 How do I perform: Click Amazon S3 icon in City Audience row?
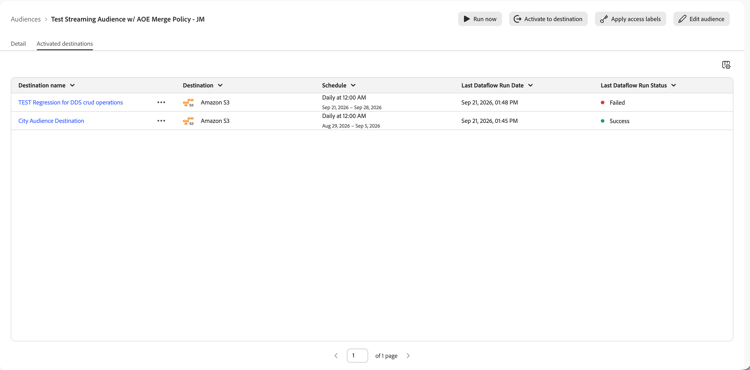click(188, 121)
